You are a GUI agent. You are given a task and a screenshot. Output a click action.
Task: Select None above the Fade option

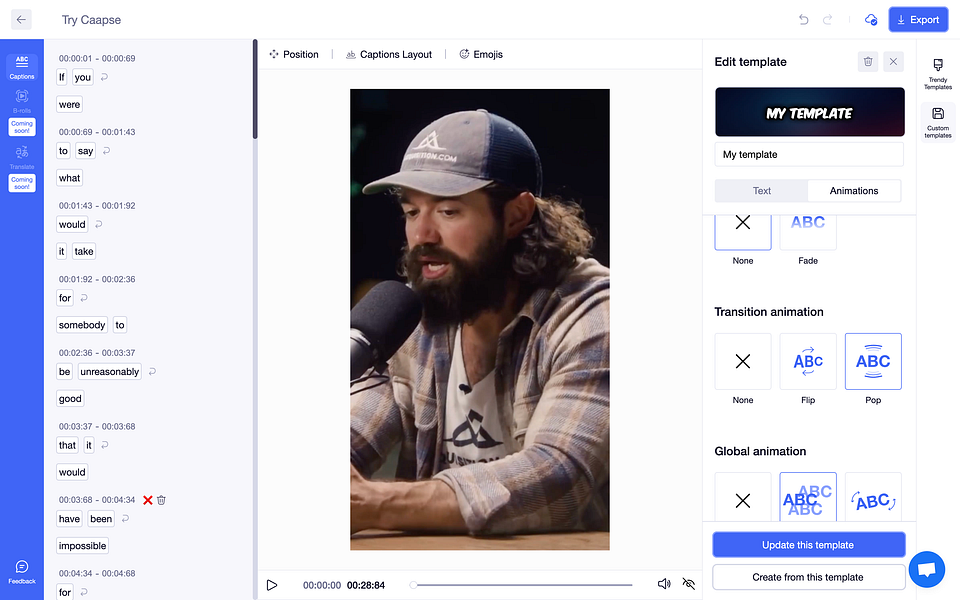(x=743, y=233)
